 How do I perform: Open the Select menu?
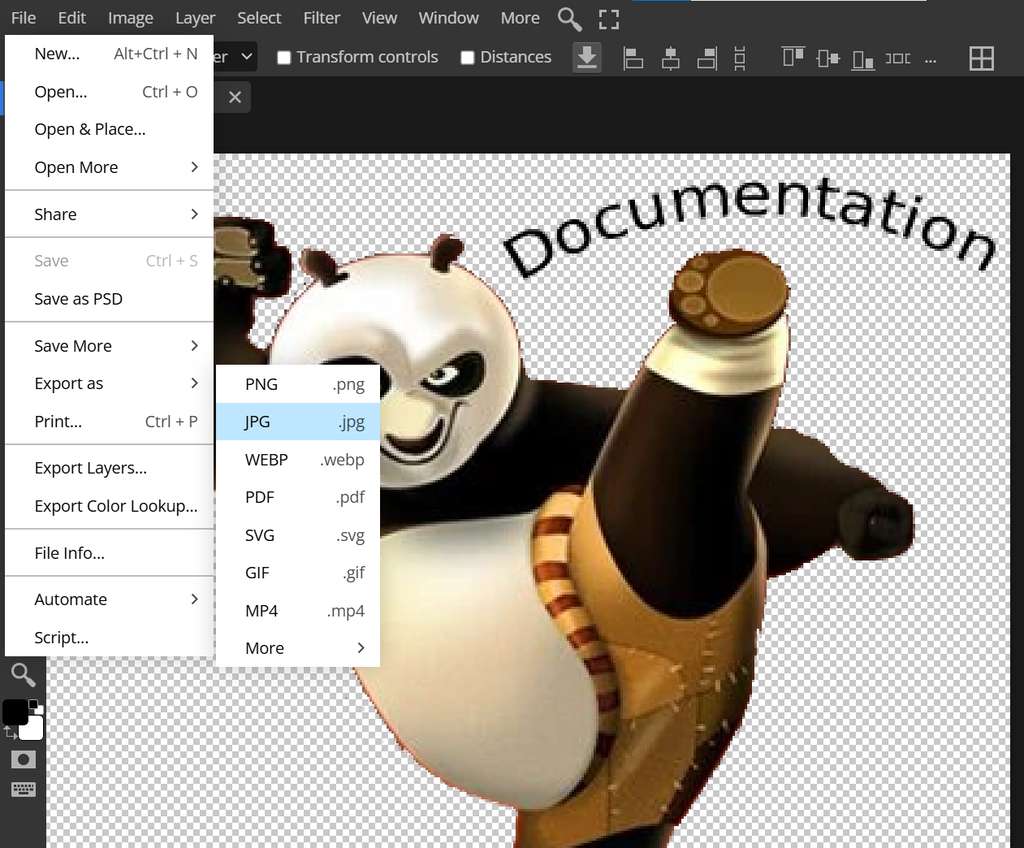coord(259,18)
